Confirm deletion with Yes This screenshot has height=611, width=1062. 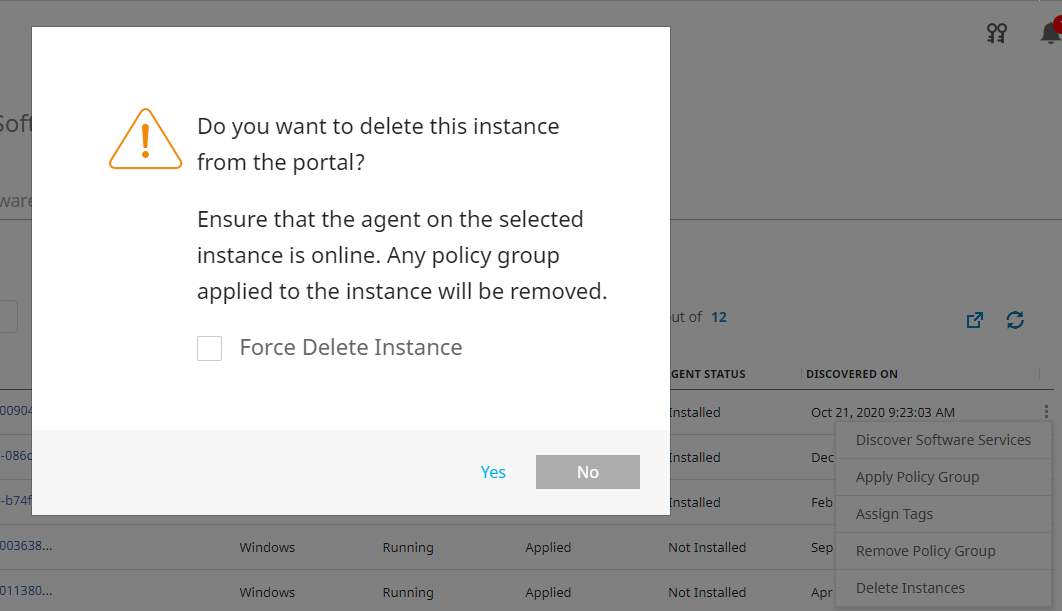pyautogui.click(x=493, y=472)
